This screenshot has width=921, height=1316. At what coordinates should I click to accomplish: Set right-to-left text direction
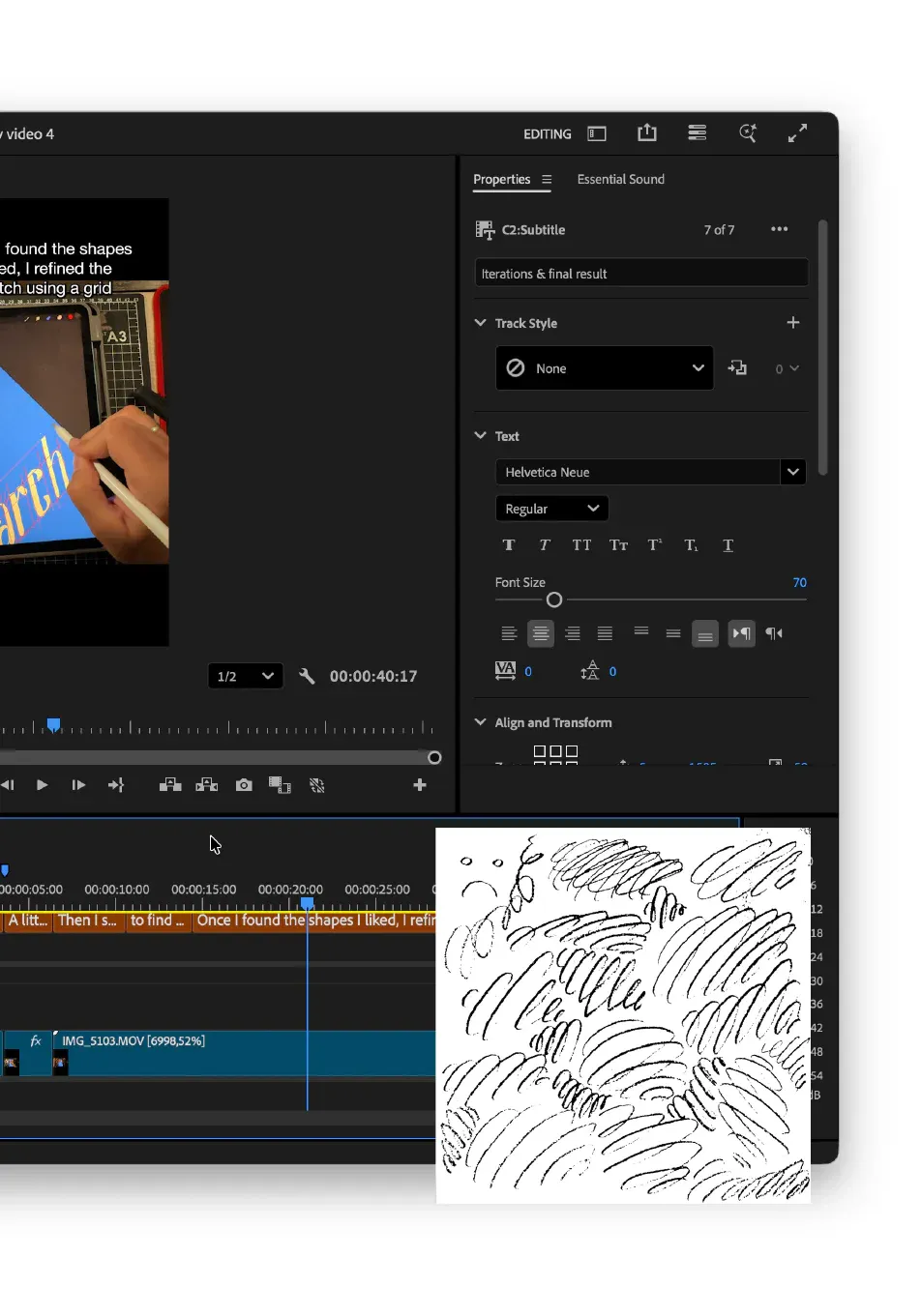[774, 633]
